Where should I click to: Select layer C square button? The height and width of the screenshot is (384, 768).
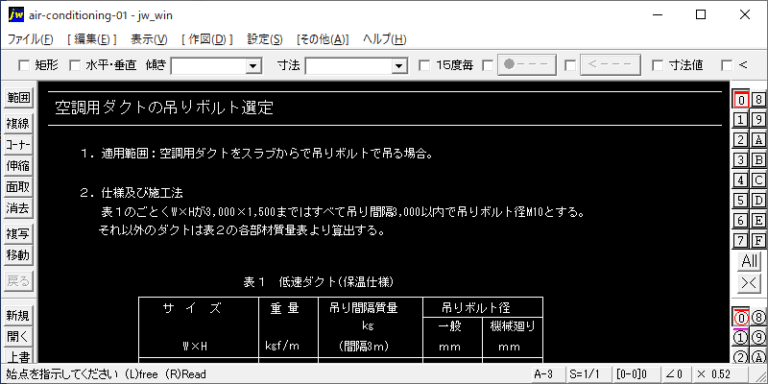point(758,180)
